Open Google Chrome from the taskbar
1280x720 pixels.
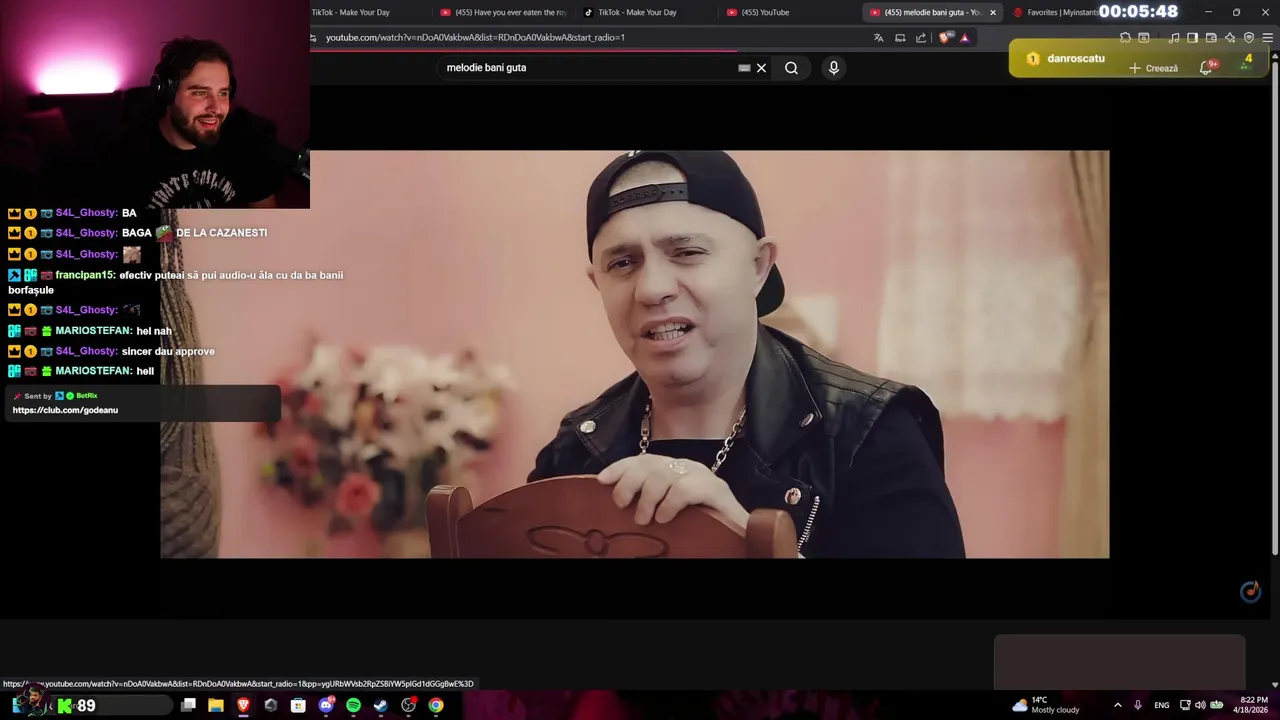(436, 705)
